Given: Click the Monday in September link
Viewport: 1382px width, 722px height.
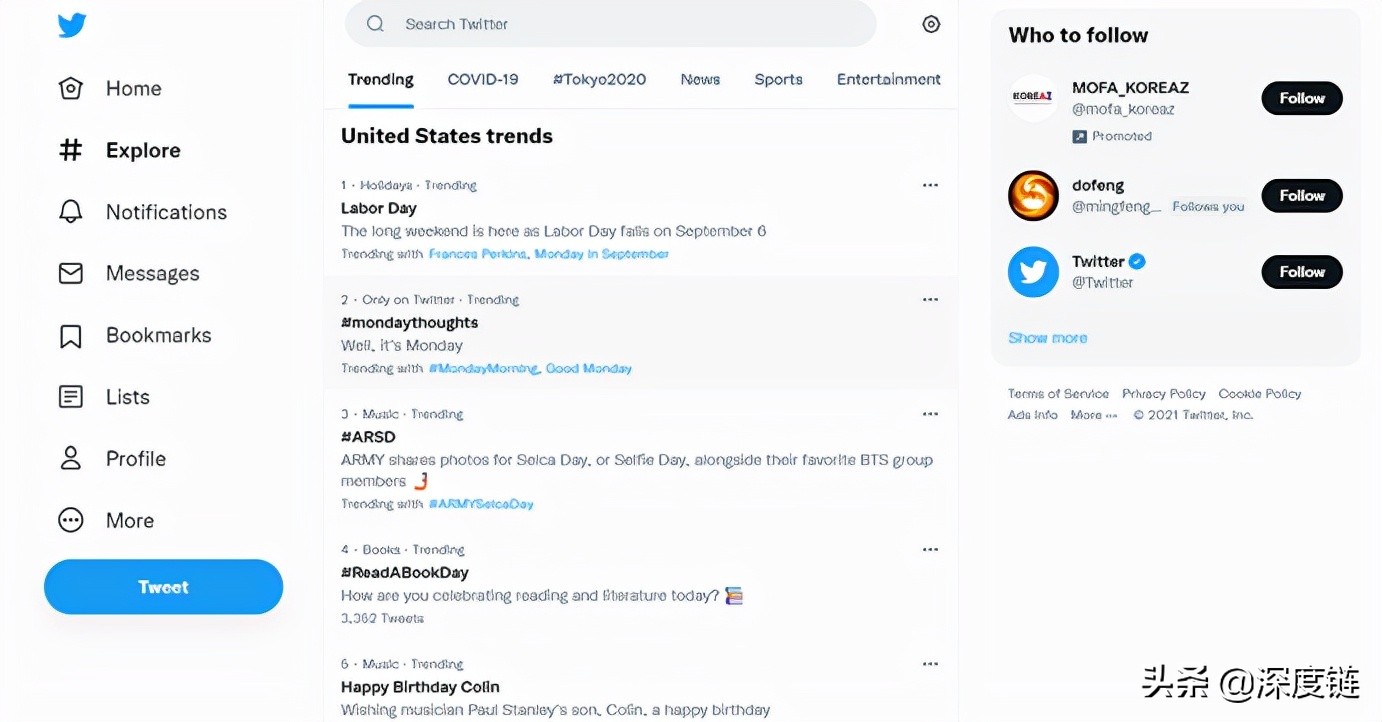Looking at the screenshot, I should (602, 254).
